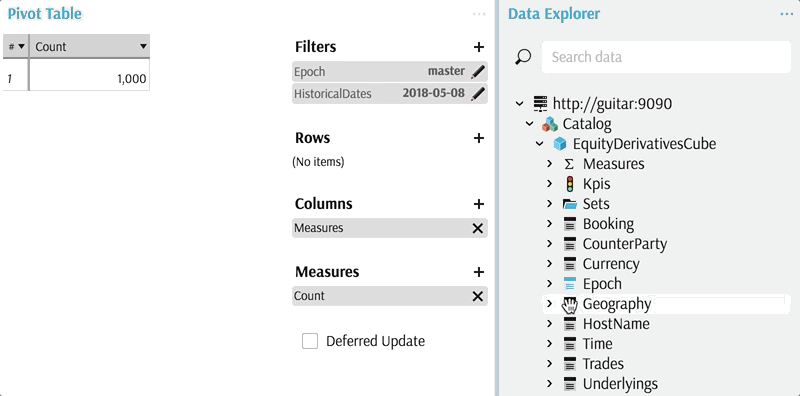The width and height of the screenshot is (800, 396).
Task: Expand the Kpis tree node
Action: pos(549,184)
